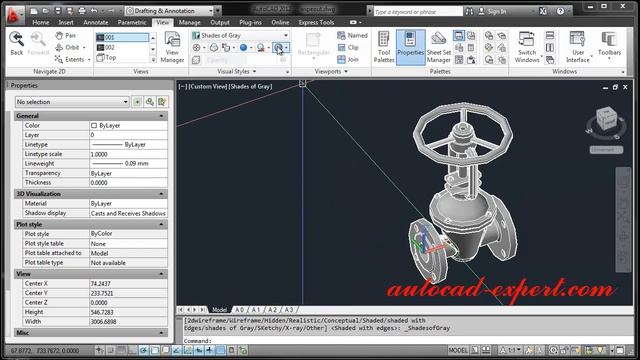
Task: Select the Pan tool
Action: (66, 36)
